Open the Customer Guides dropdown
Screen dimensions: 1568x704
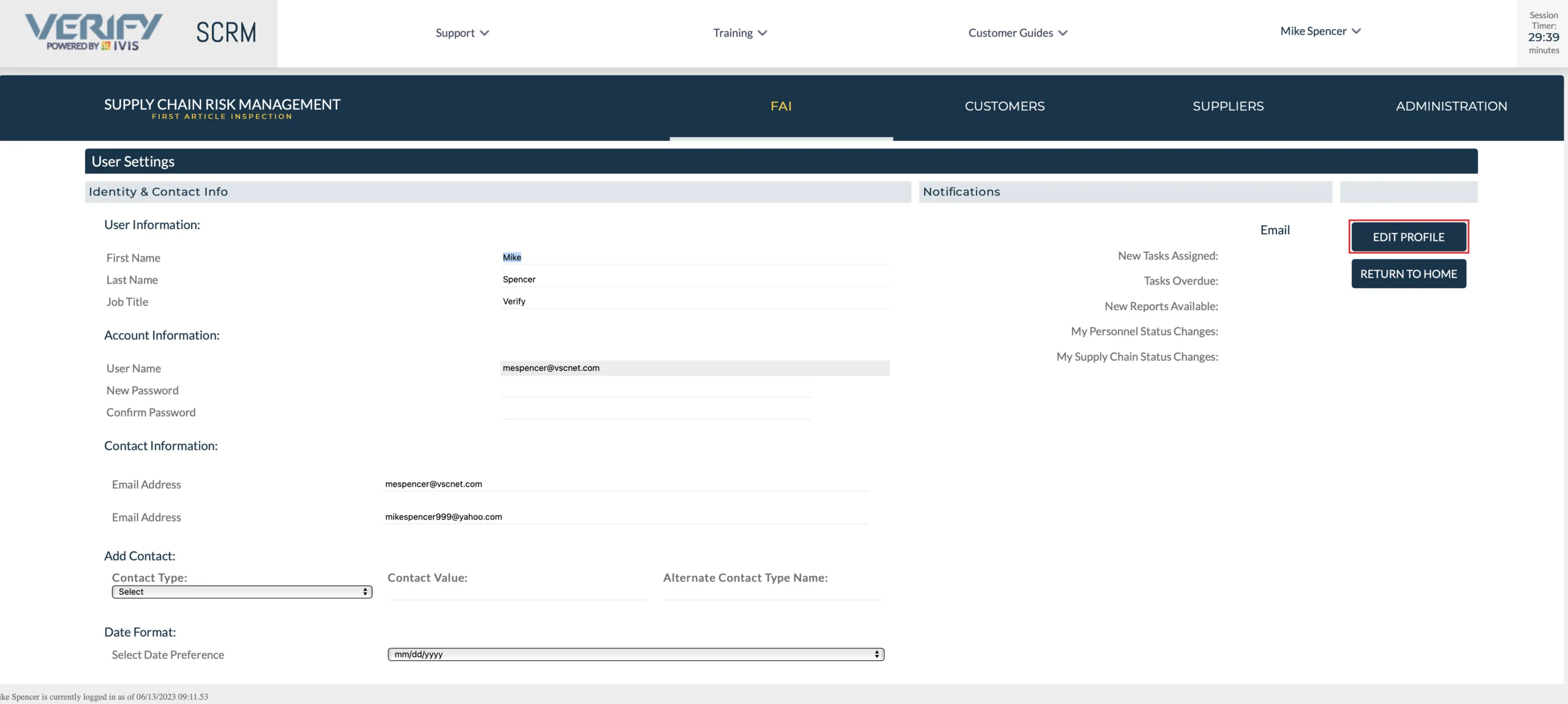[x=1017, y=33]
